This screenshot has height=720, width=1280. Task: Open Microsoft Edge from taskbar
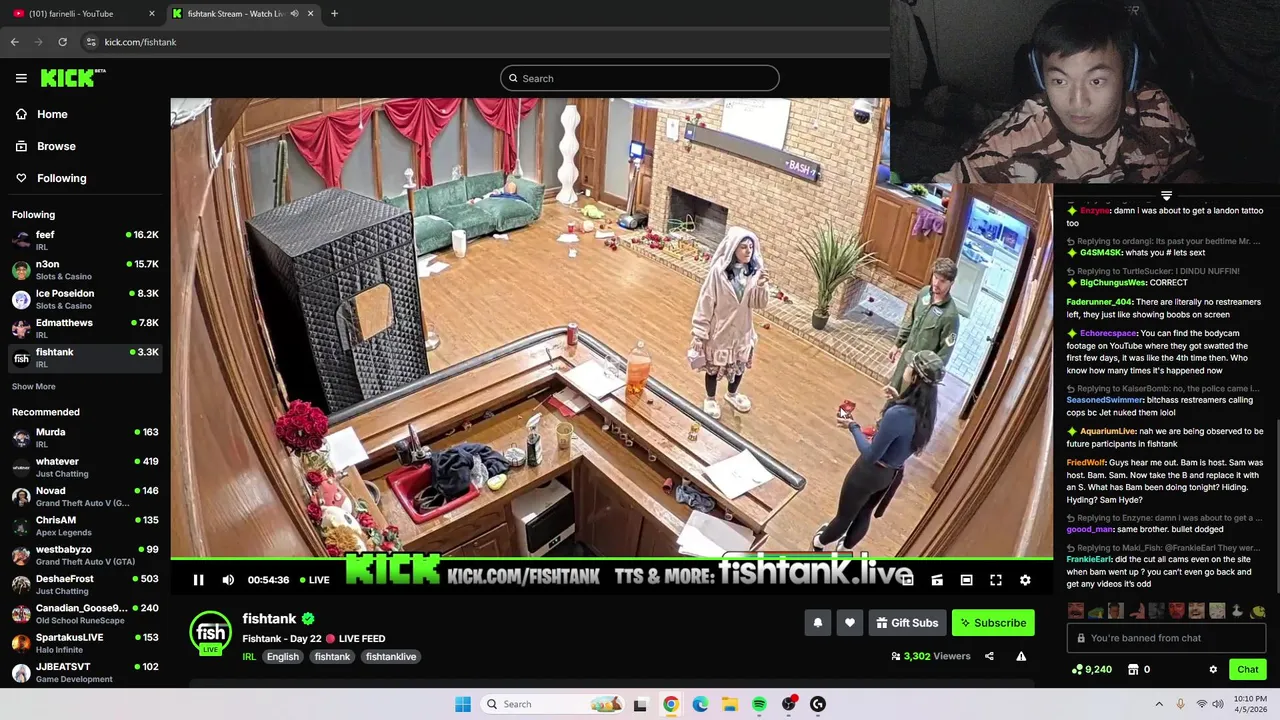tap(700, 704)
